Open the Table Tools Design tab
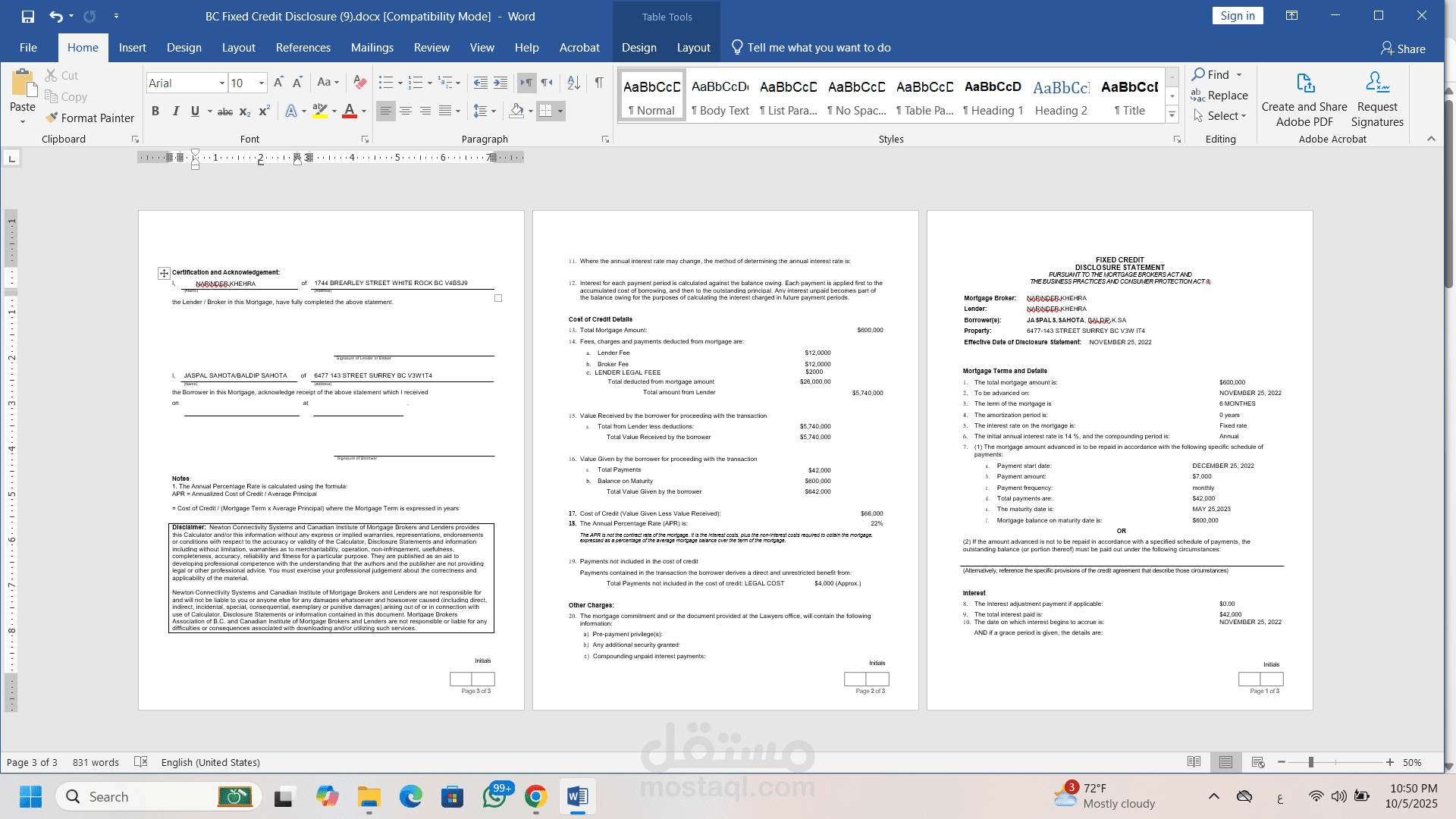The width and height of the screenshot is (1456, 819). pos(639,47)
